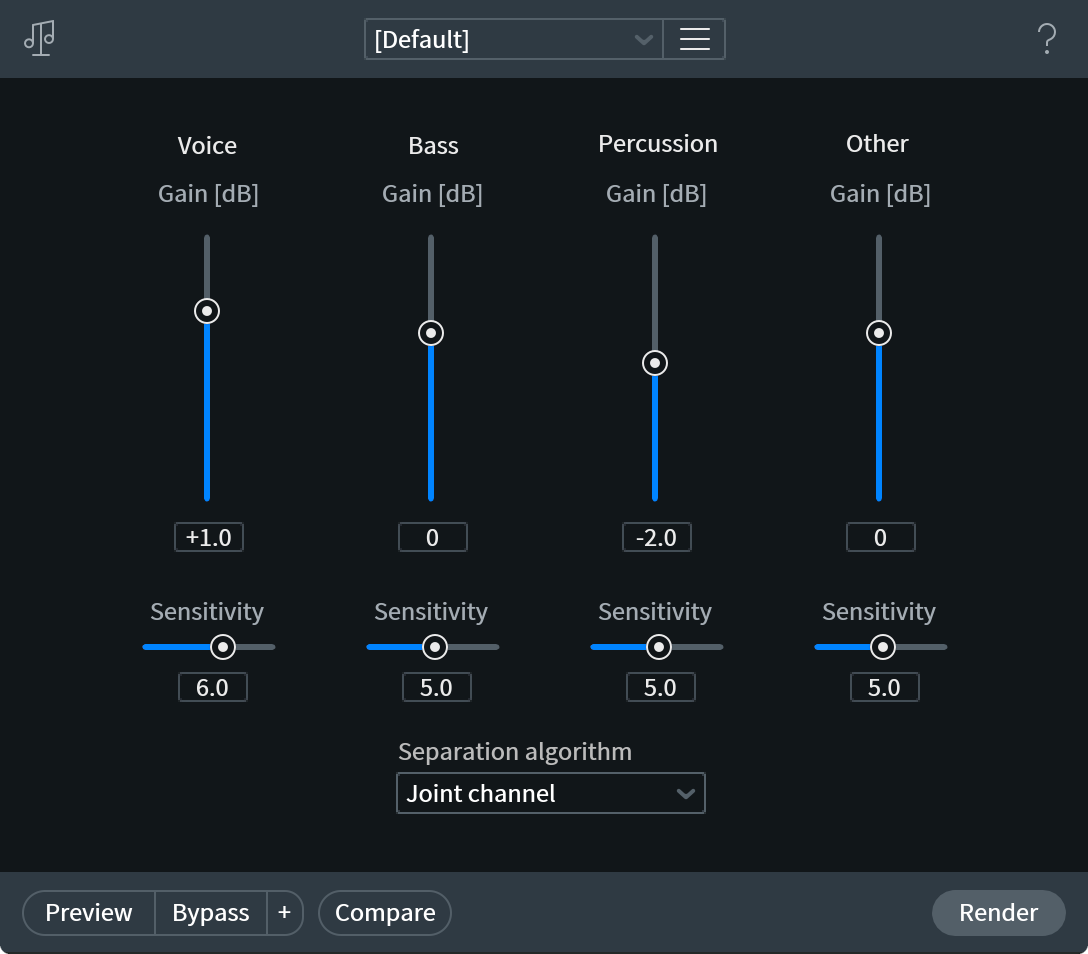Click the plus button beside Bypass
1088x954 pixels.
285,912
